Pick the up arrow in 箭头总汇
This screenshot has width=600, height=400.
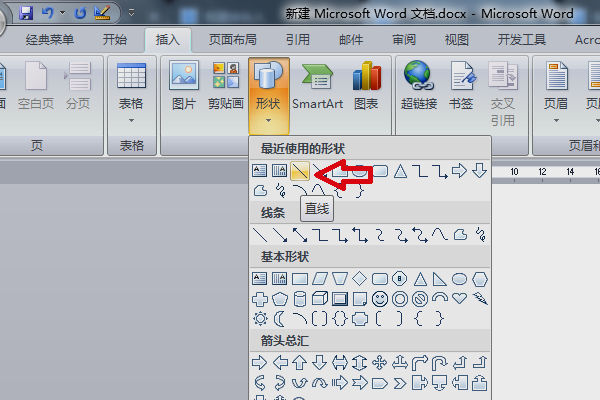(300, 362)
